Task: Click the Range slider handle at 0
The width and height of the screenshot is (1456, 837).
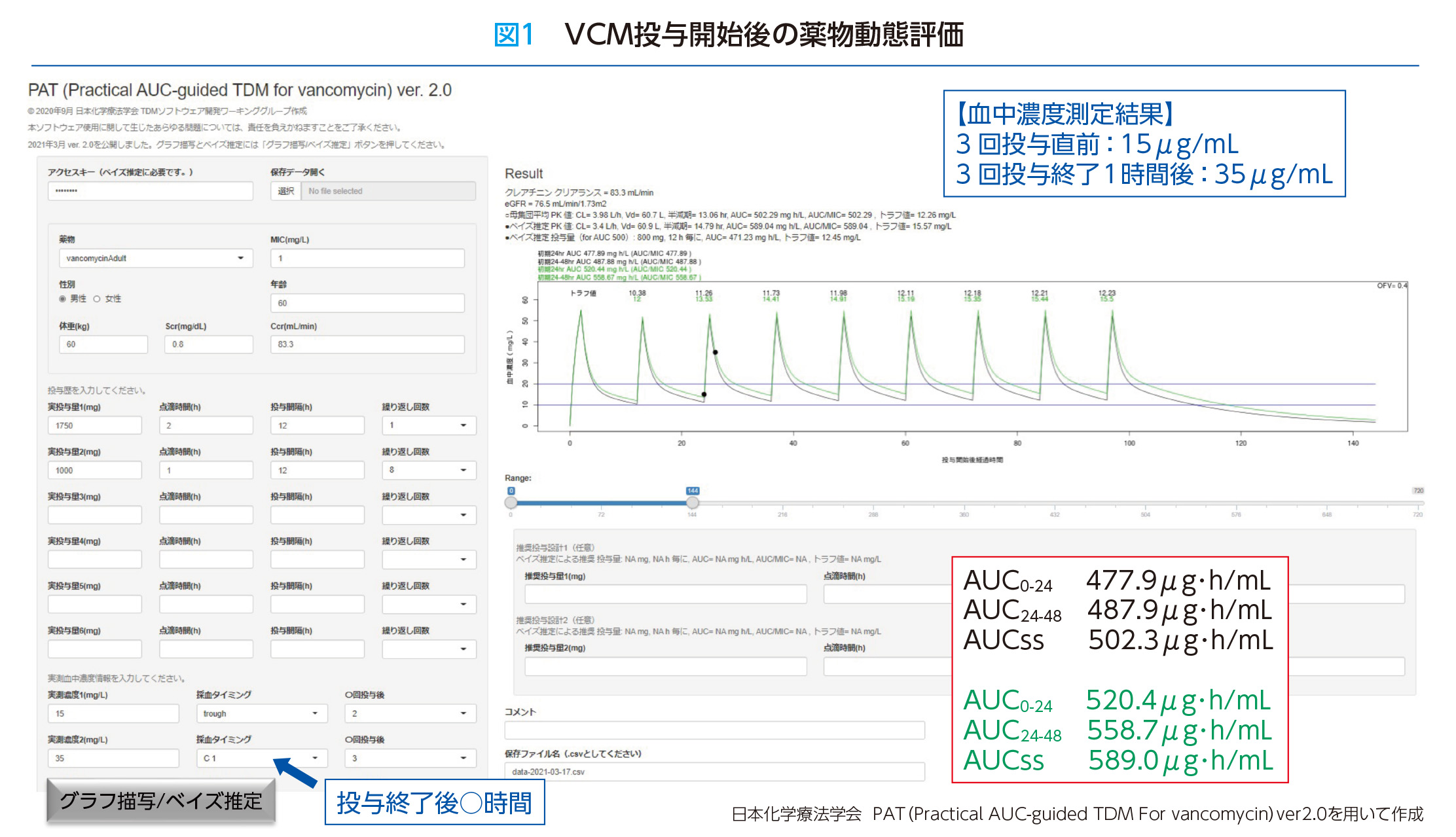Action: point(511,503)
